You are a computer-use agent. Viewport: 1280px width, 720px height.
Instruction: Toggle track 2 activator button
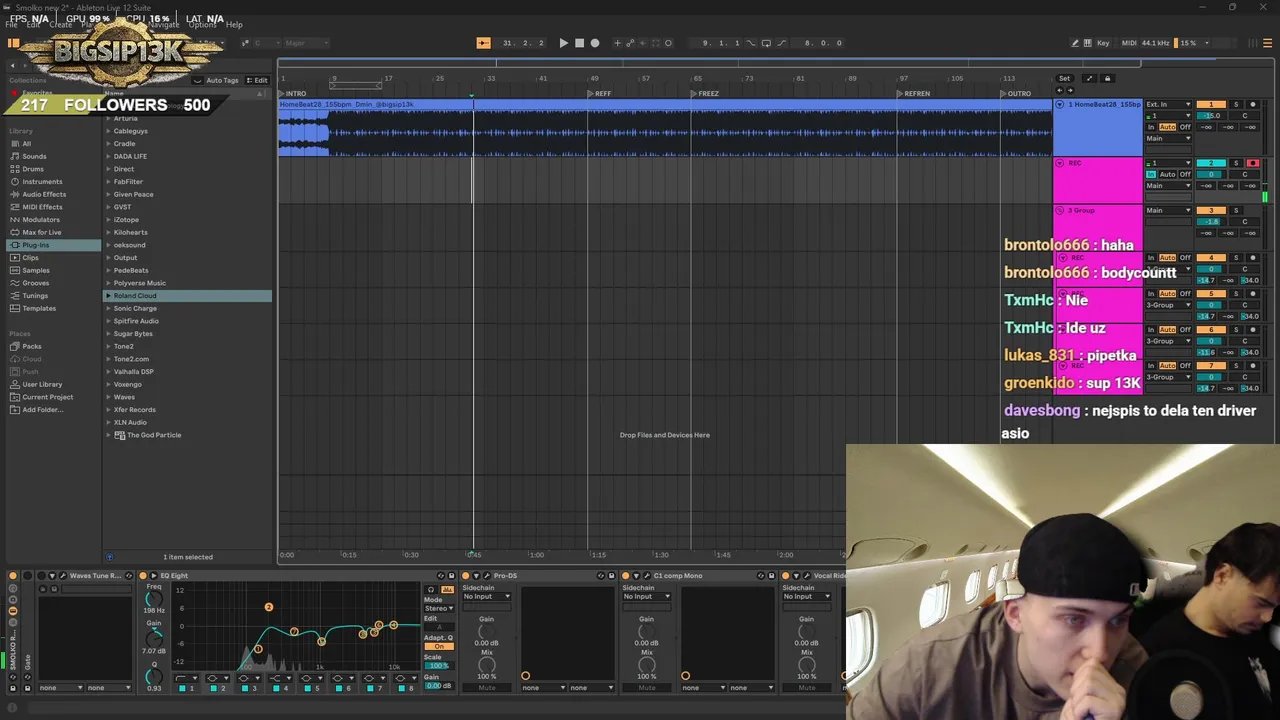pyautogui.click(x=1211, y=163)
